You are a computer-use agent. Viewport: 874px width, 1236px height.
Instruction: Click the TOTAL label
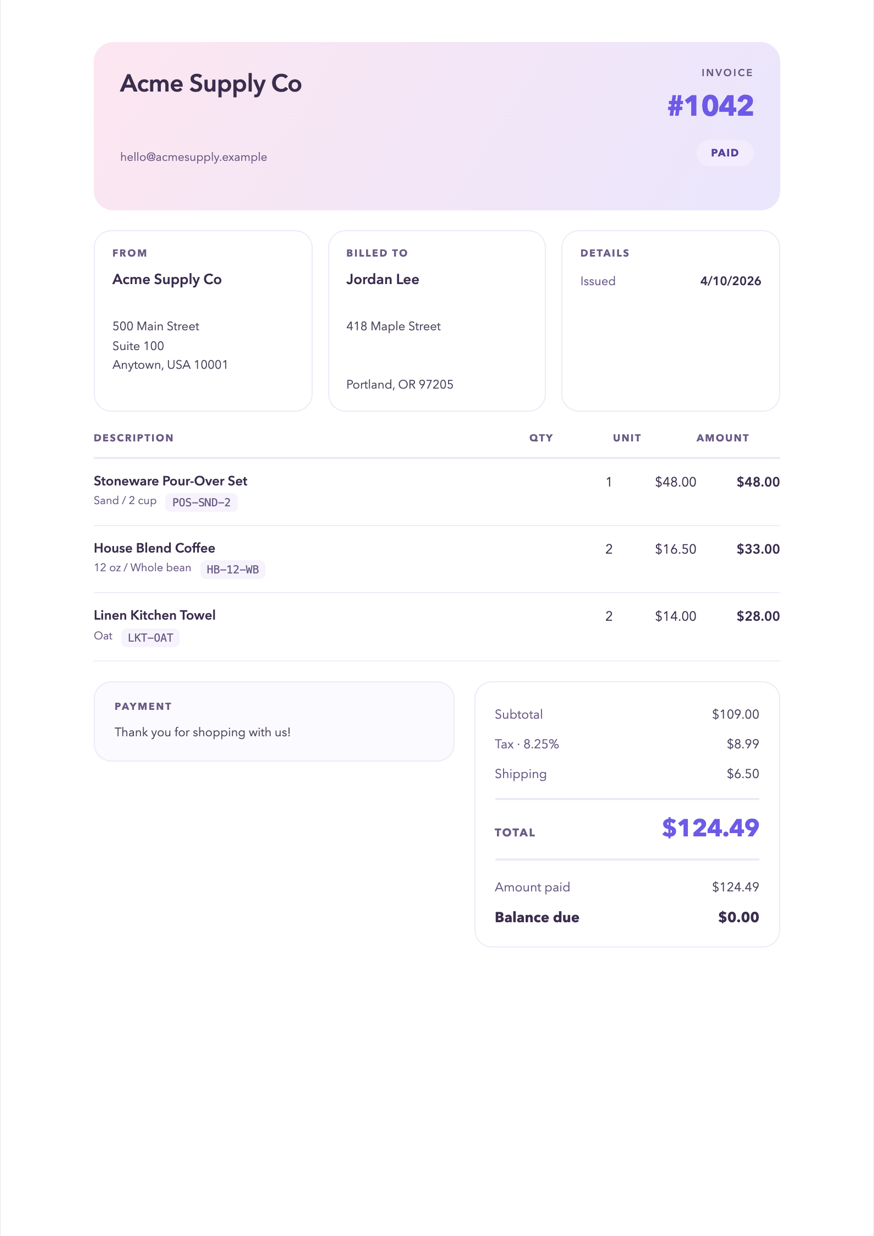[515, 832]
